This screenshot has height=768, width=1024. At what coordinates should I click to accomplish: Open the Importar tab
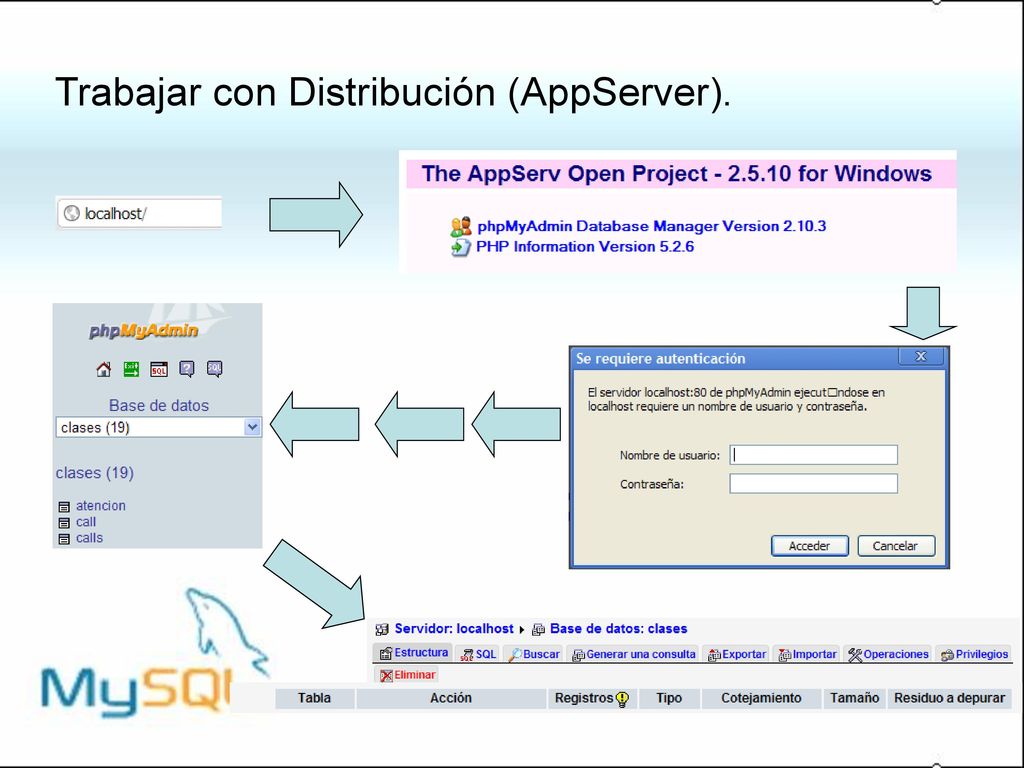click(x=807, y=654)
